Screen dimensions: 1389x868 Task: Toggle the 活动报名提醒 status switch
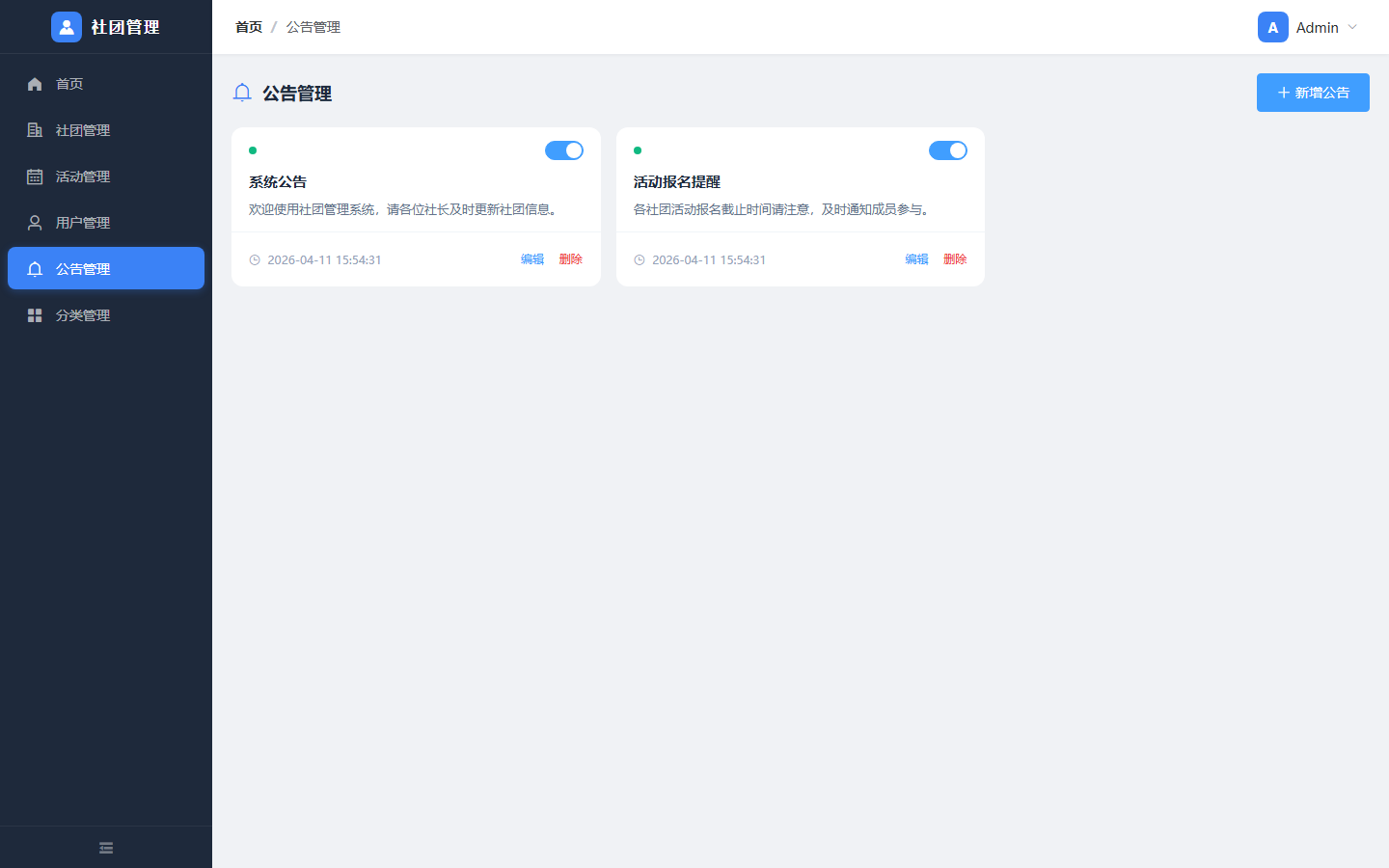[948, 150]
